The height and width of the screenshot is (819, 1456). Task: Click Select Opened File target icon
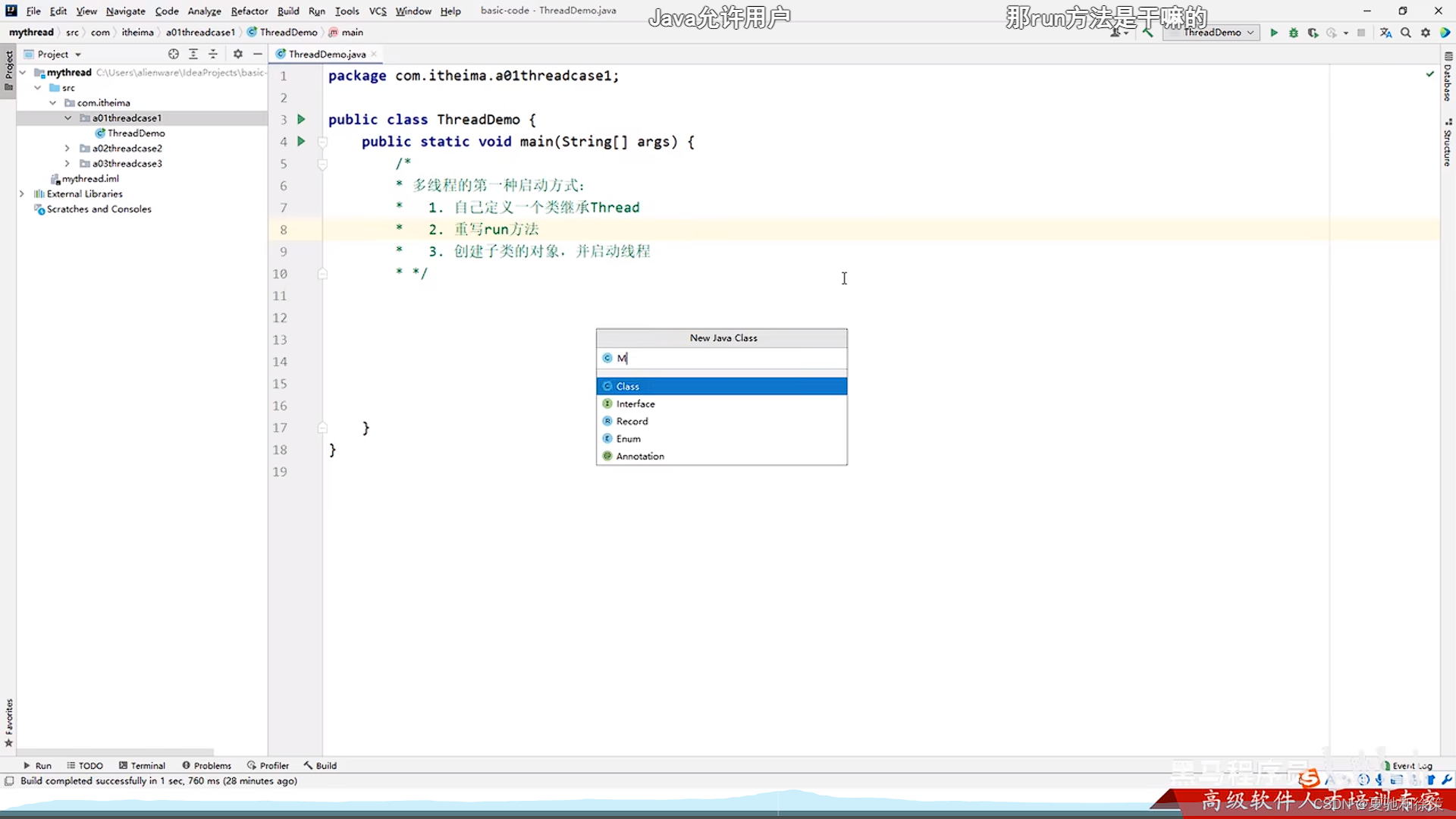(174, 54)
